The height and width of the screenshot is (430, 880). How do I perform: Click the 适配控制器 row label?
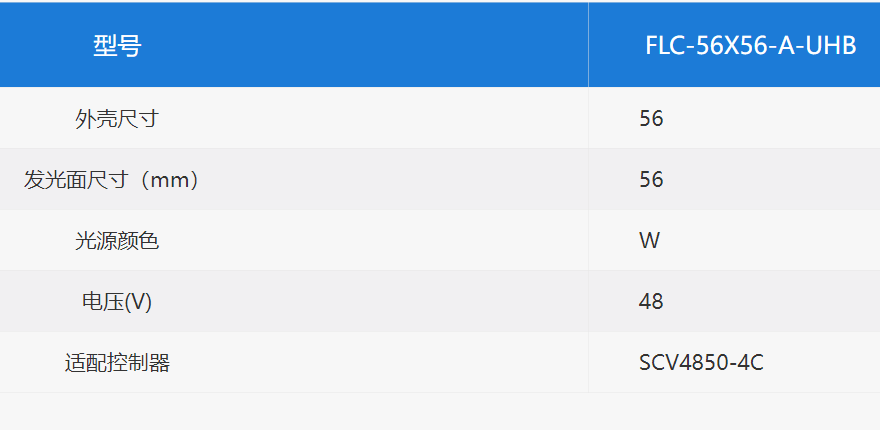coord(117,363)
